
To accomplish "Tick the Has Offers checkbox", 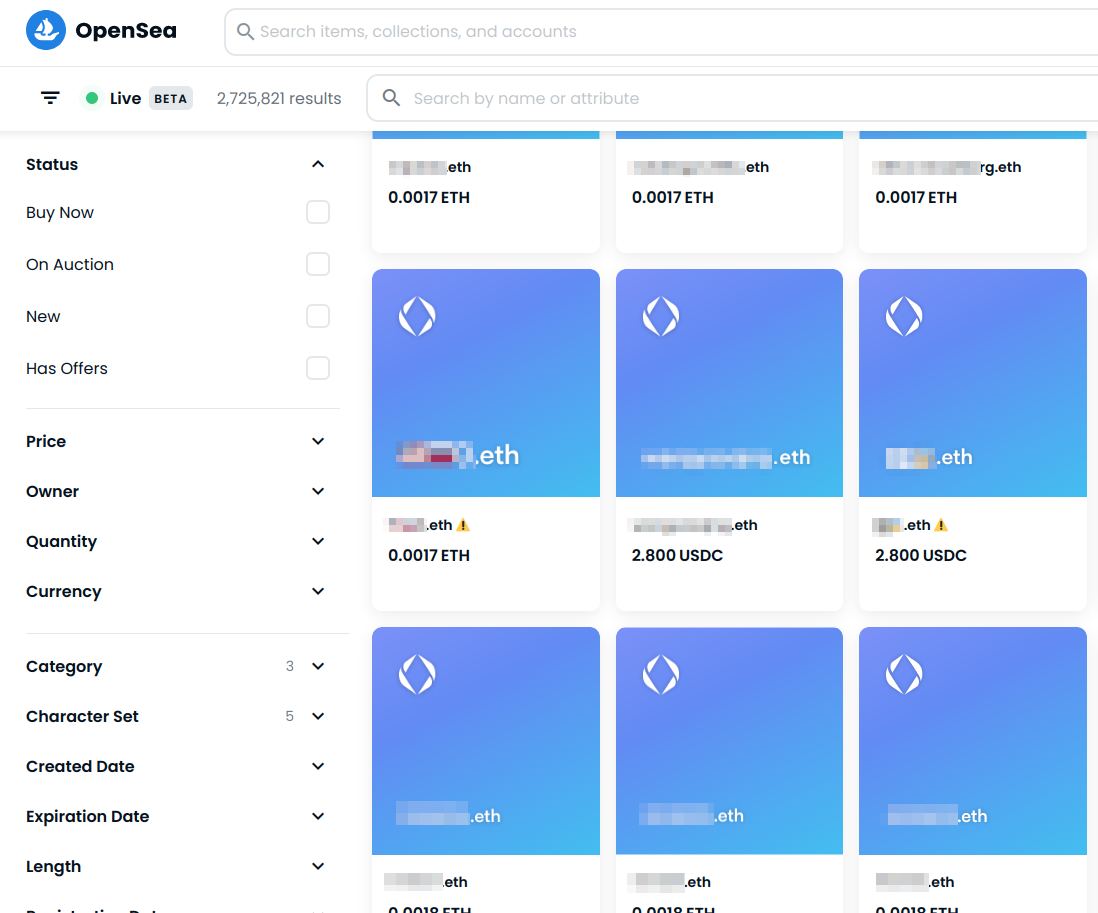I will 318,368.
